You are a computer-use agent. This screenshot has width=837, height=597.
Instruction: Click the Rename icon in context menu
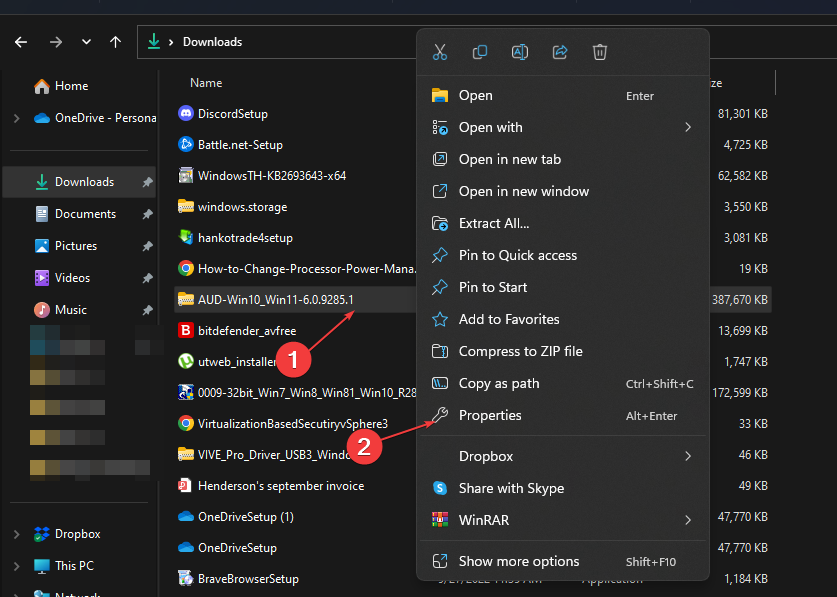click(520, 52)
